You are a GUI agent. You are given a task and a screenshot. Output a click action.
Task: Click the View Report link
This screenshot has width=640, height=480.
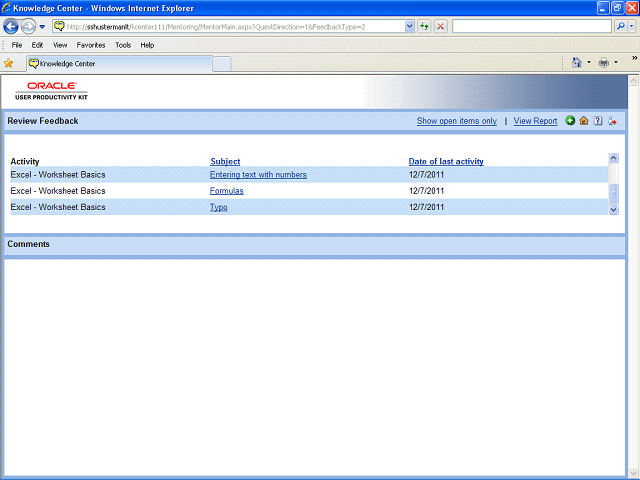535,121
